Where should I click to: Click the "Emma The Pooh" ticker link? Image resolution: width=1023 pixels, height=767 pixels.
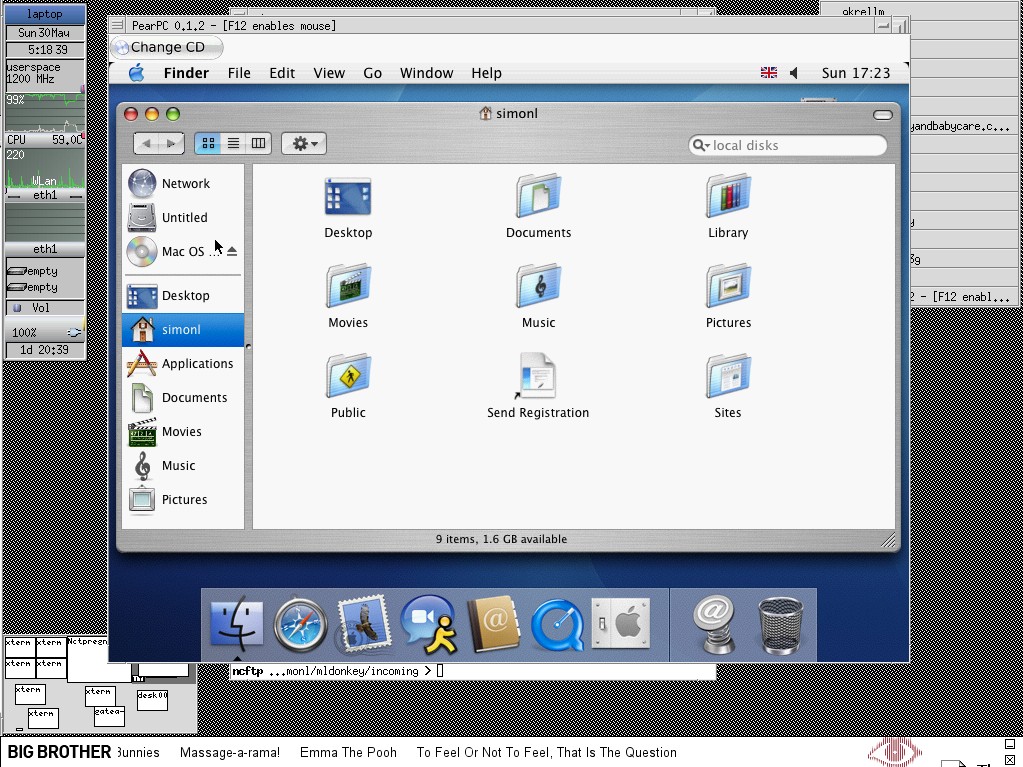(x=348, y=753)
